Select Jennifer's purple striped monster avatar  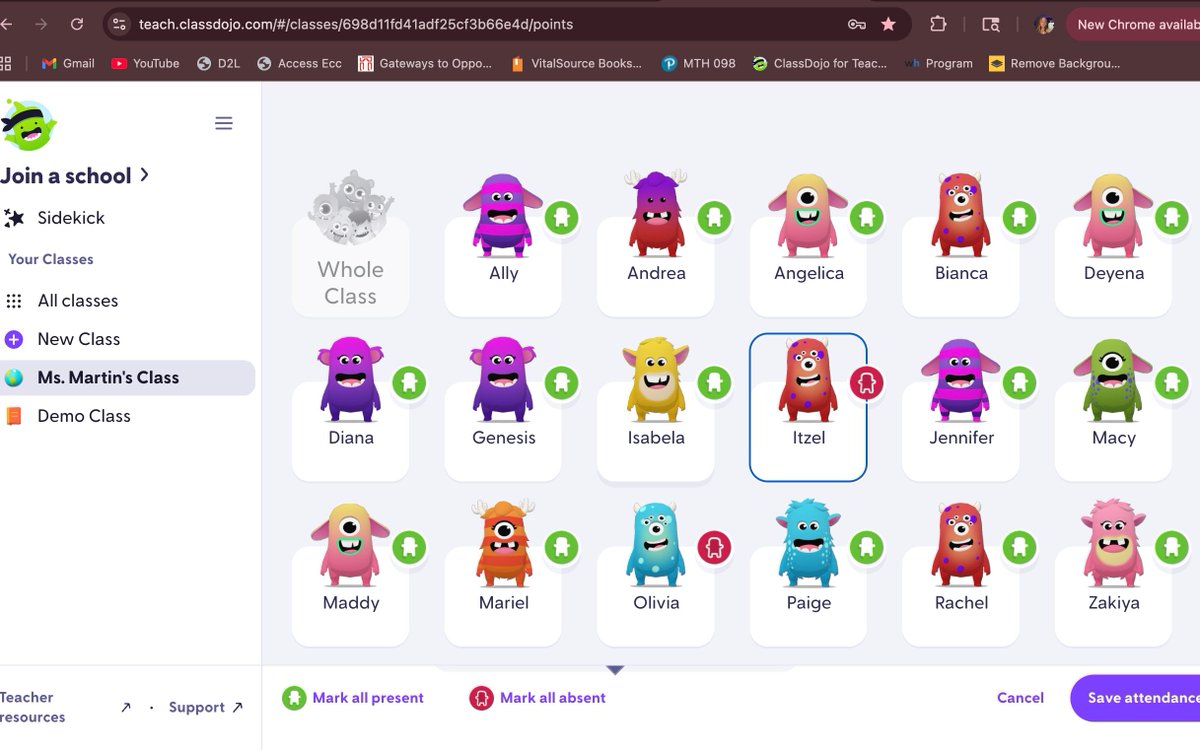click(961, 380)
